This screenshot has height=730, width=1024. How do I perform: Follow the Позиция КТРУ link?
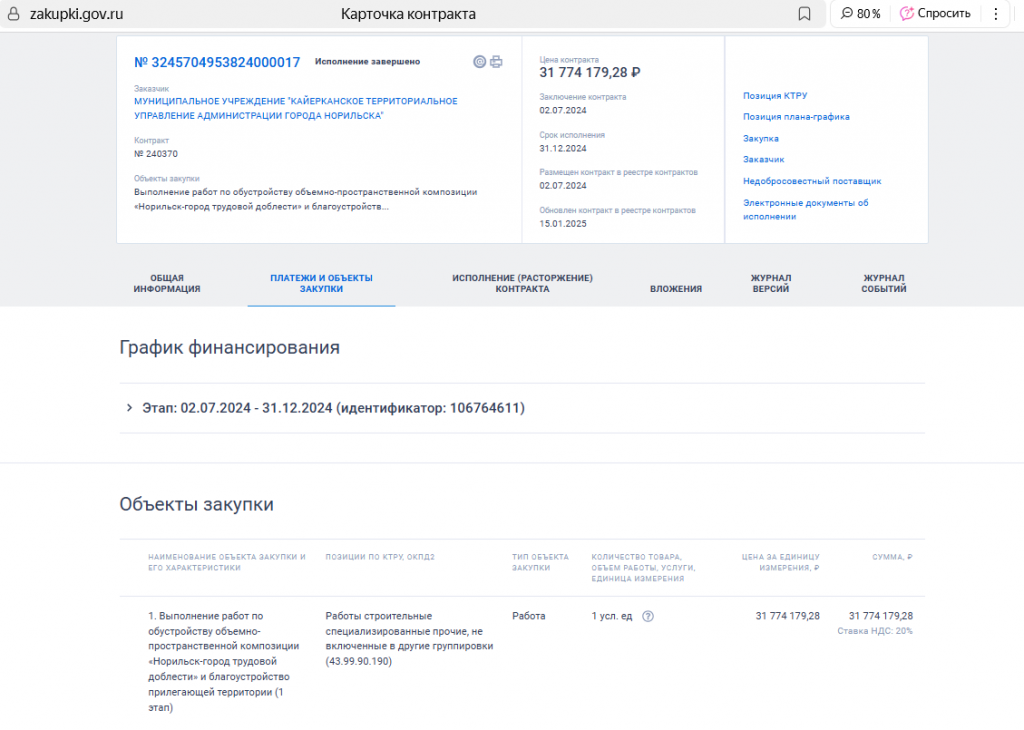pyautogui.click(x=775, y=95)
